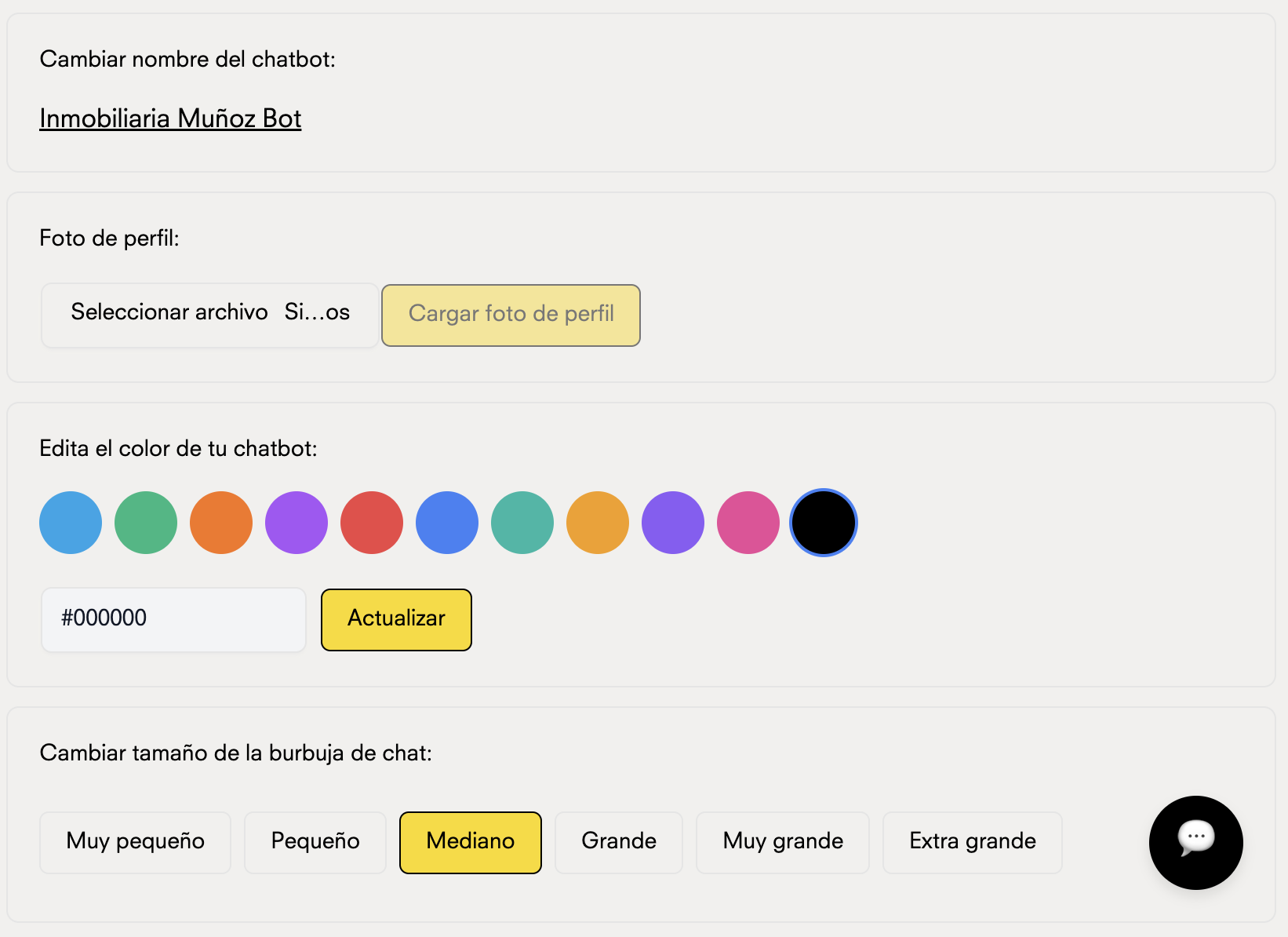Choose the Pequeño bubble size
The height and width of the screenshot is (937, 1288).
pos(315,841)
